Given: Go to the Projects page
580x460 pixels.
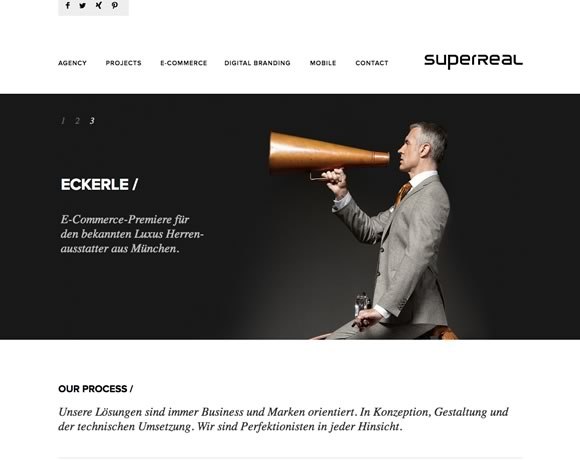Looking at the screenshot, I should pyautogui.click(x=124, y=63).
